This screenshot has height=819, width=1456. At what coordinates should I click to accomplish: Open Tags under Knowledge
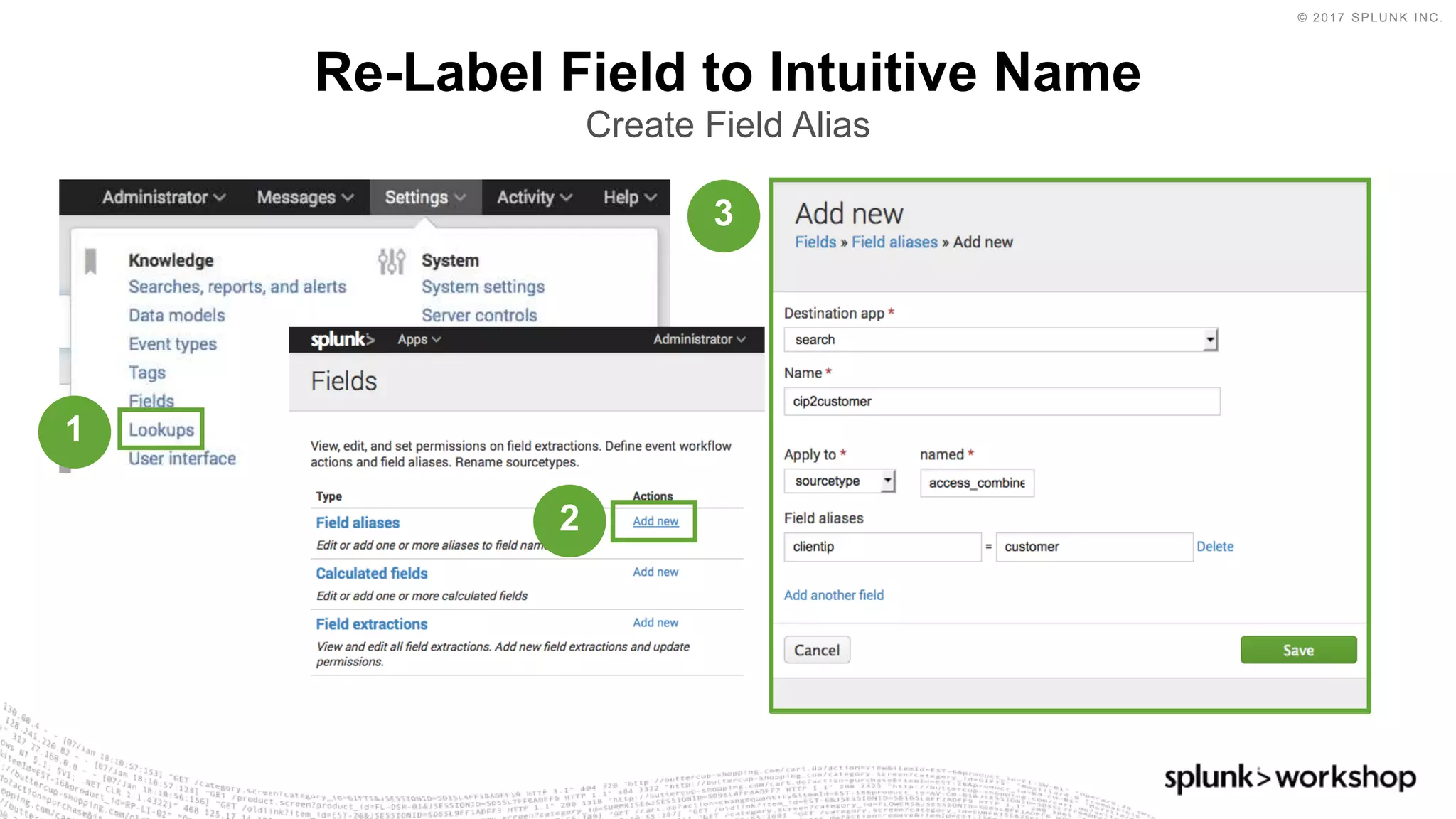(x=147, y=373)
